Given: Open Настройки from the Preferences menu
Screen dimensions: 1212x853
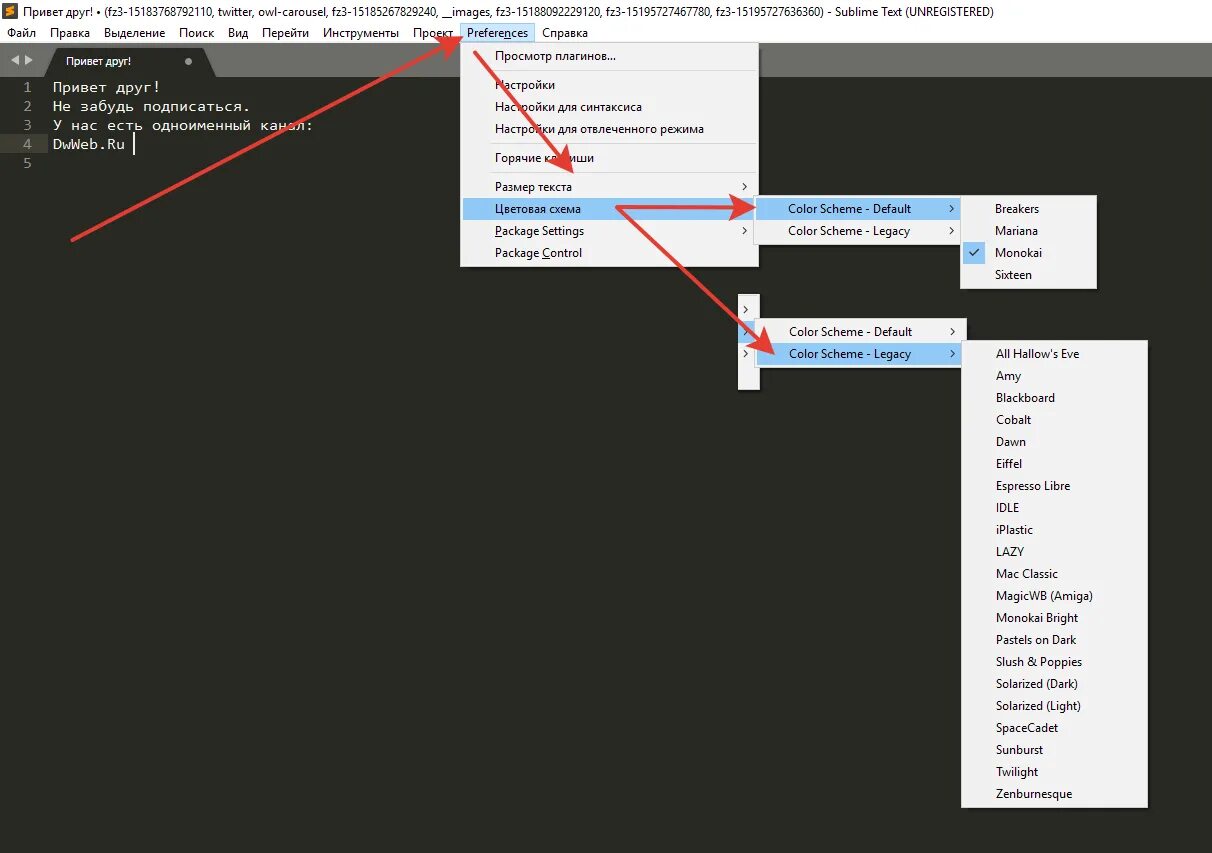Looking at the screenshot, I should pos(609,85).
